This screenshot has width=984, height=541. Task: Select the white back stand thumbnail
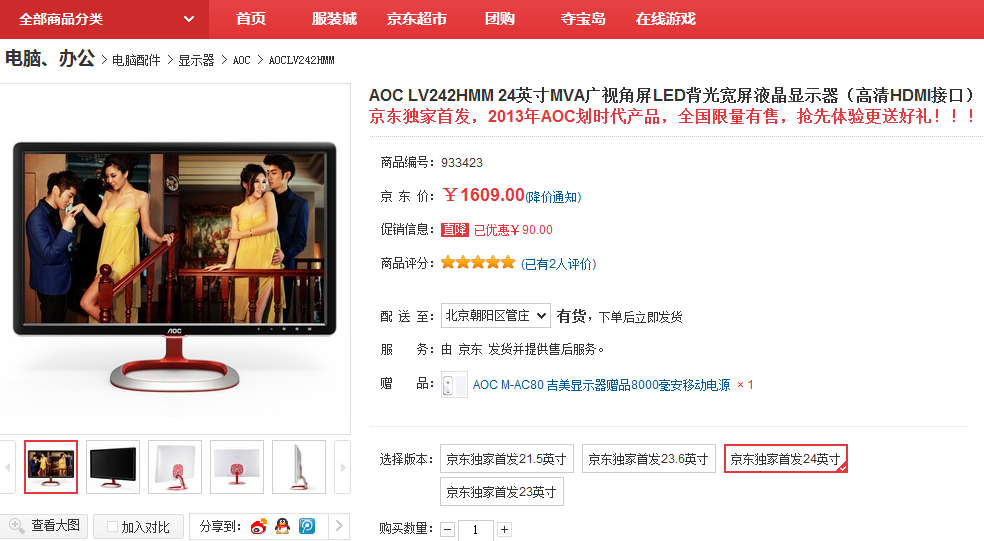pos(237,467)
